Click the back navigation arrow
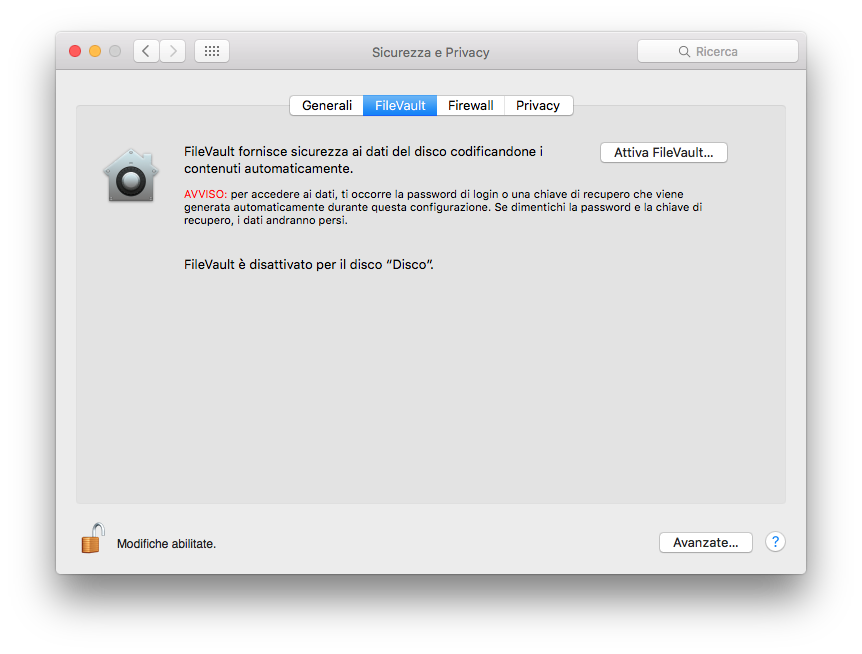Screen dimensions: 862x654 [146, 52]
